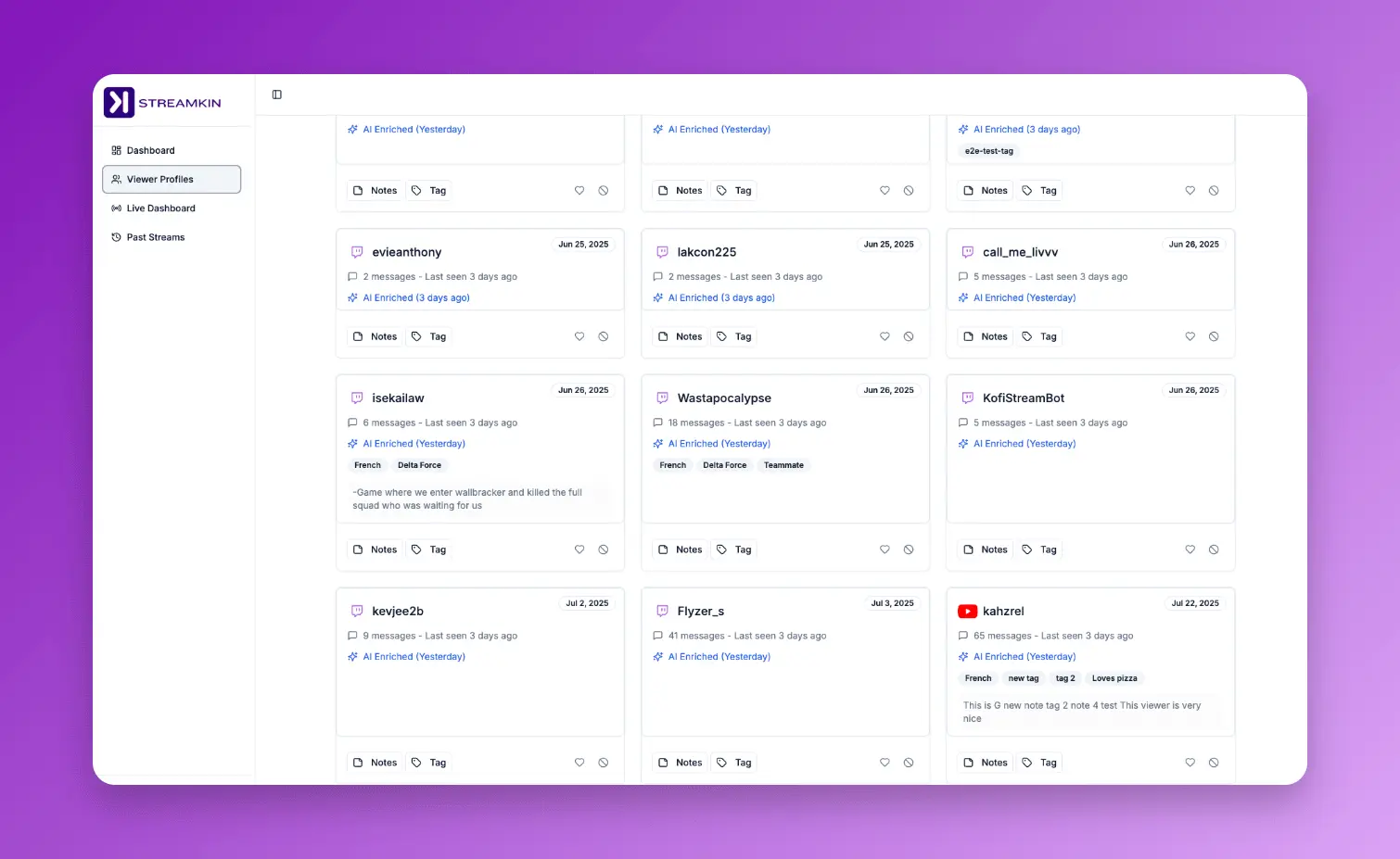Add a Tag to kevjee2b

(429, 763)
